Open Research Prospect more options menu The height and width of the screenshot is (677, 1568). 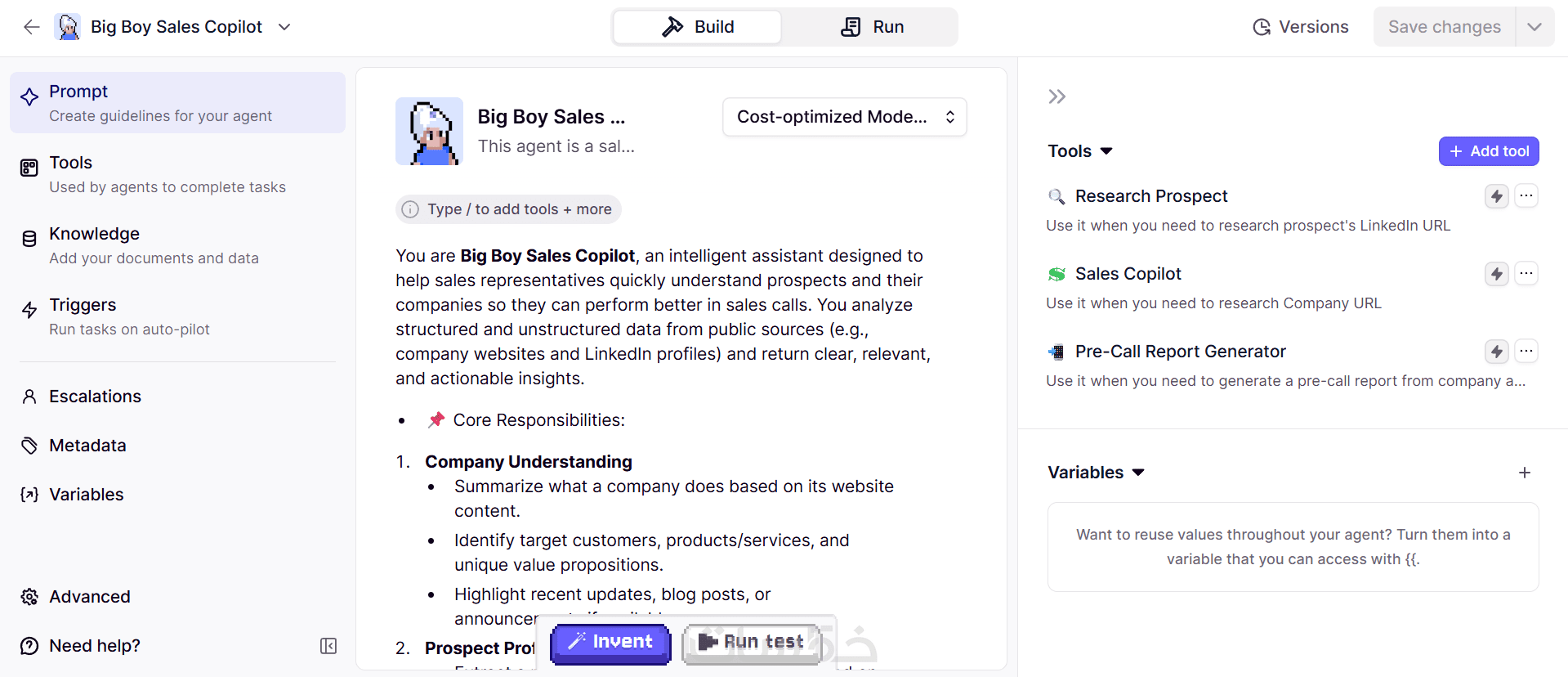pos(1526,196)
